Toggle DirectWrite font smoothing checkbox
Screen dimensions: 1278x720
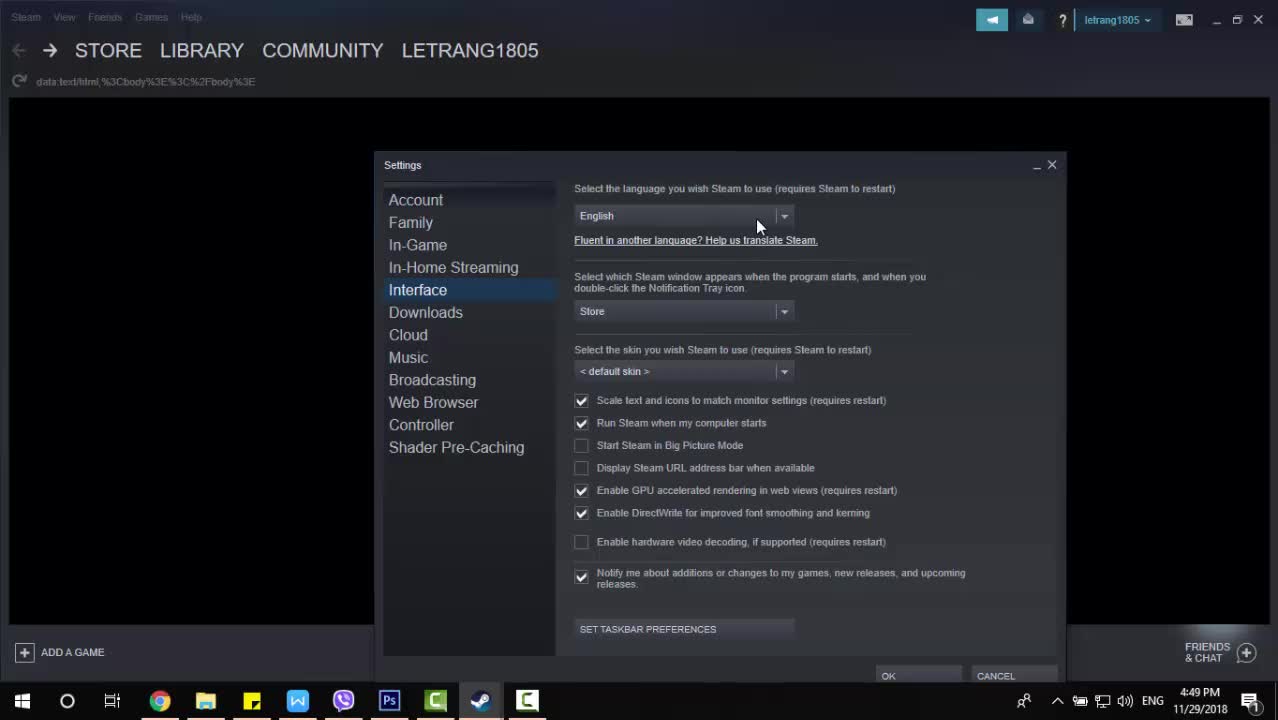point(581,513)
